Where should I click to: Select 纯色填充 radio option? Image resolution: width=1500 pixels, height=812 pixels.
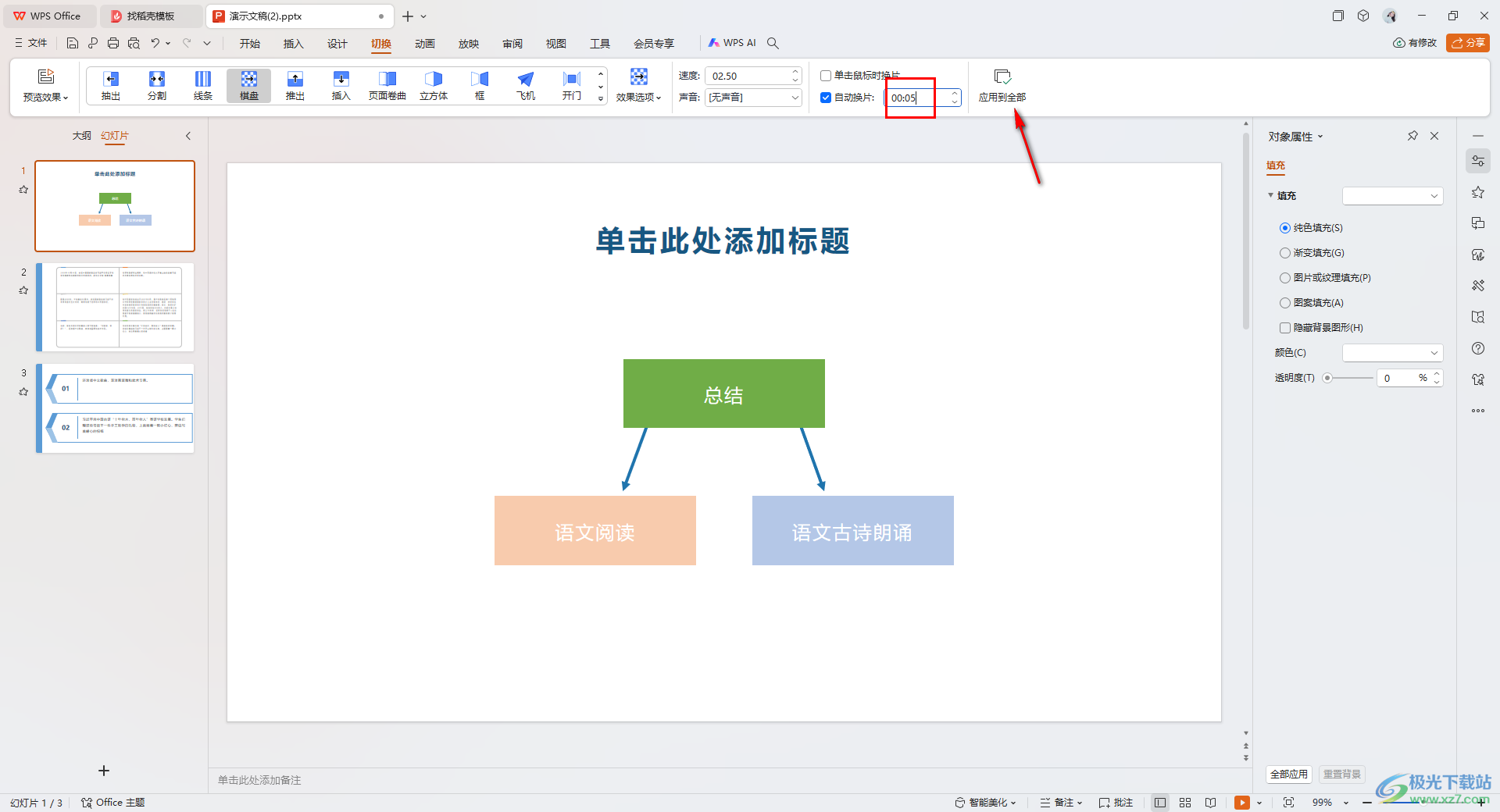click(x=1285, y=228)
